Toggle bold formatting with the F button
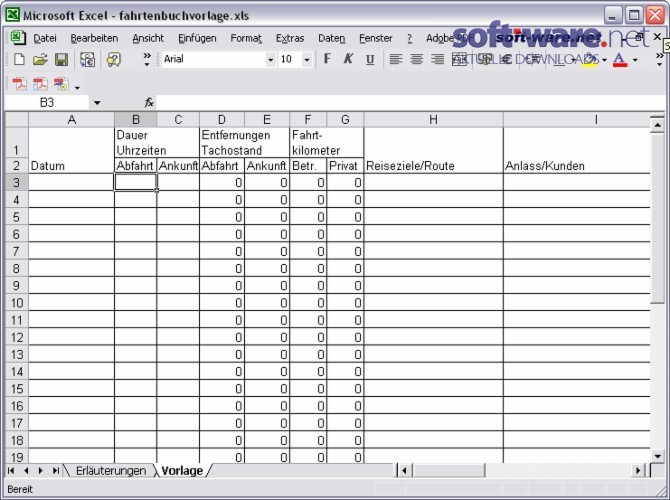The image size is (670, 500). pos(327,59)
